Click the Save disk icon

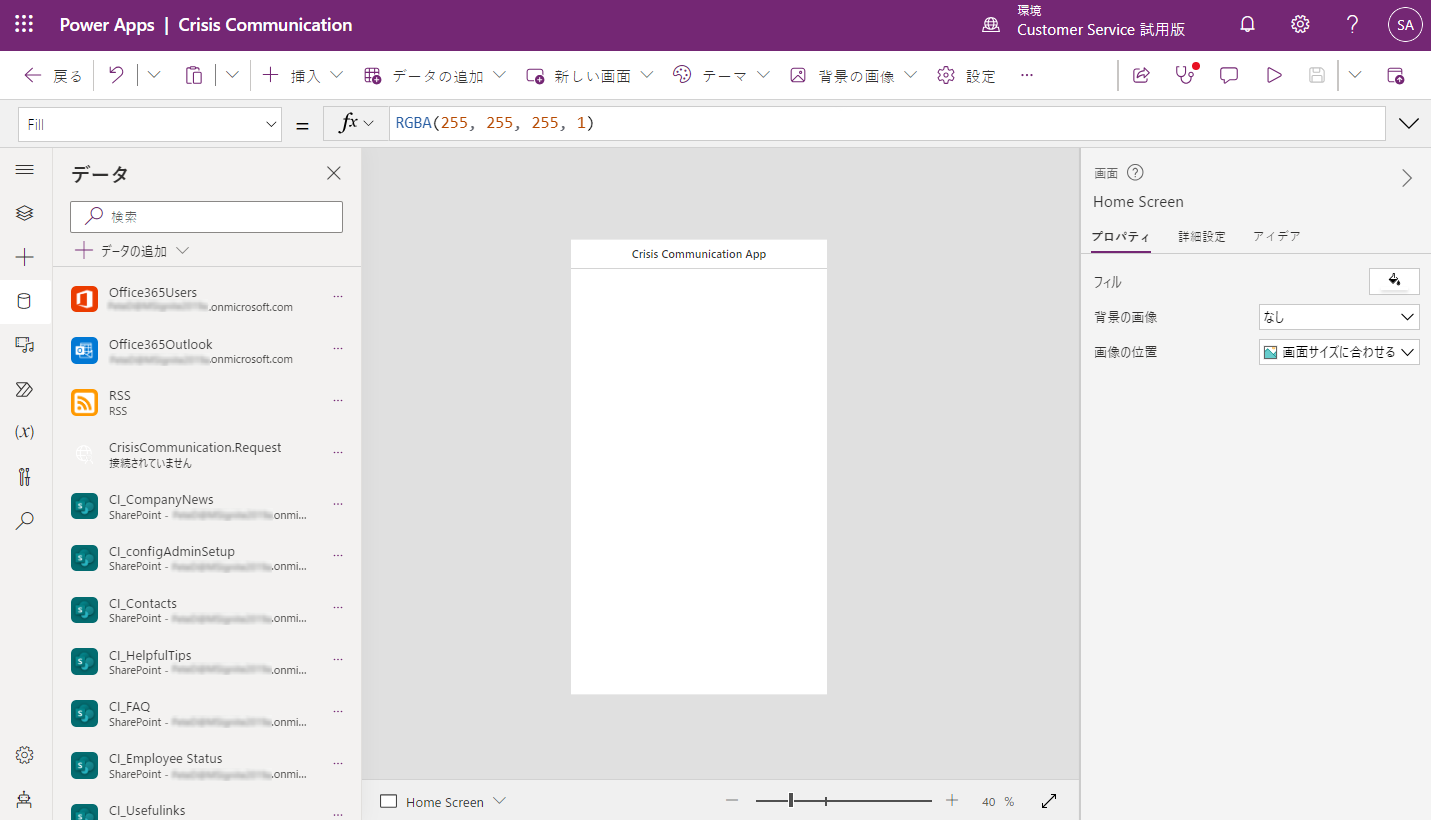coord(1317,75)
